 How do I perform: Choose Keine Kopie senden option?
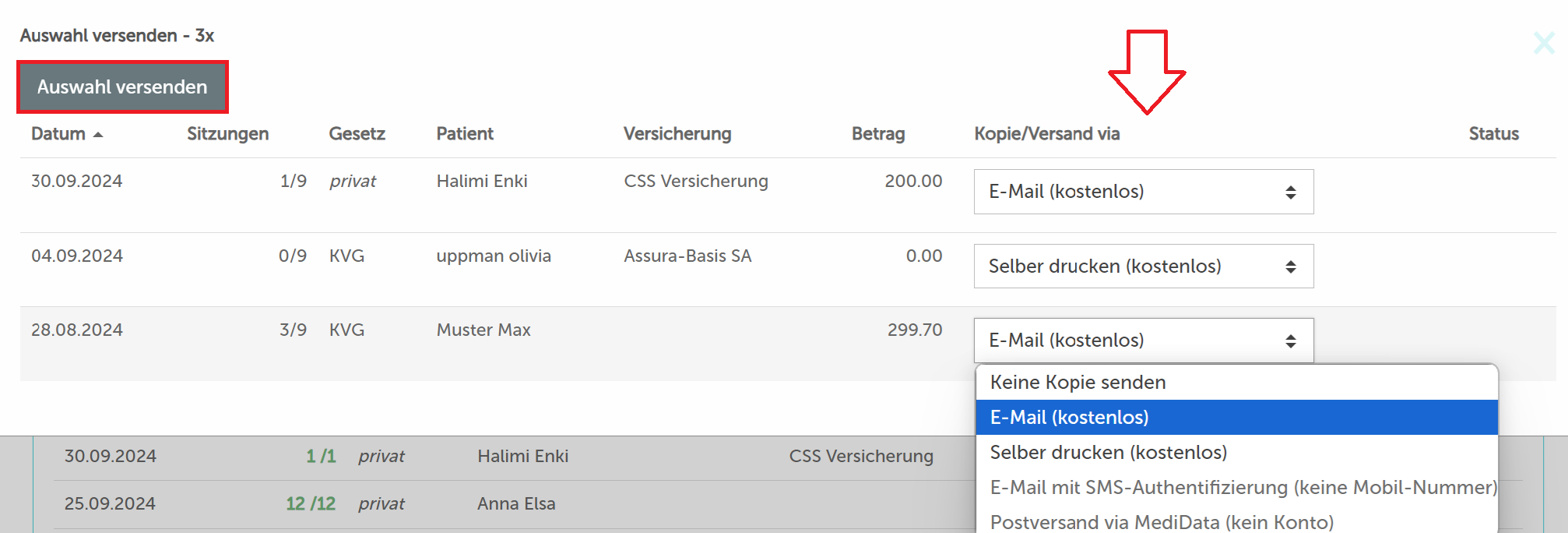[x=1078, y=383]
